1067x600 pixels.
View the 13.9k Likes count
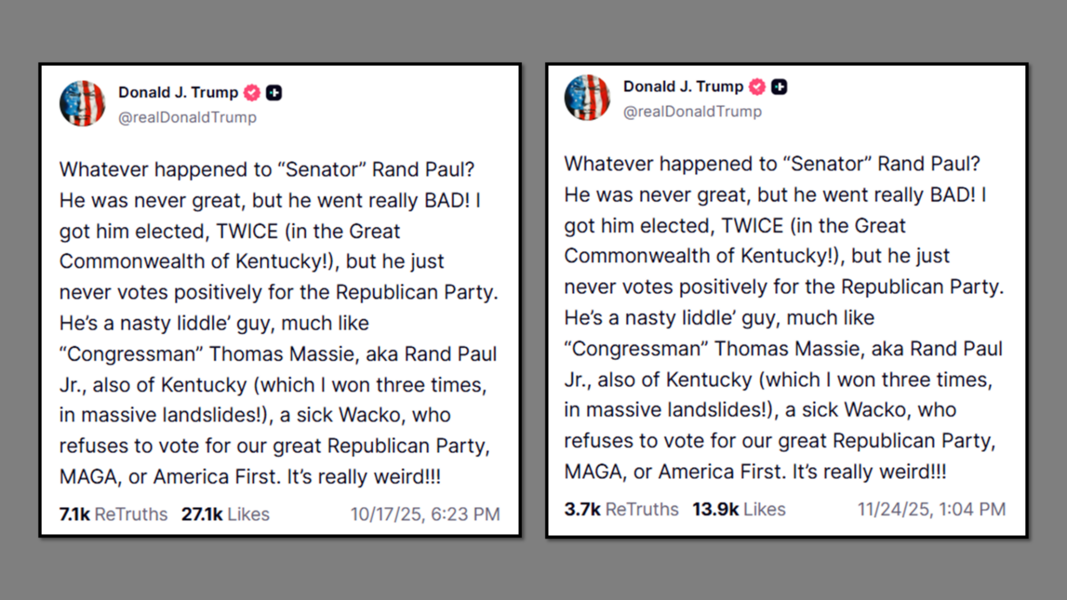[739, 509]
